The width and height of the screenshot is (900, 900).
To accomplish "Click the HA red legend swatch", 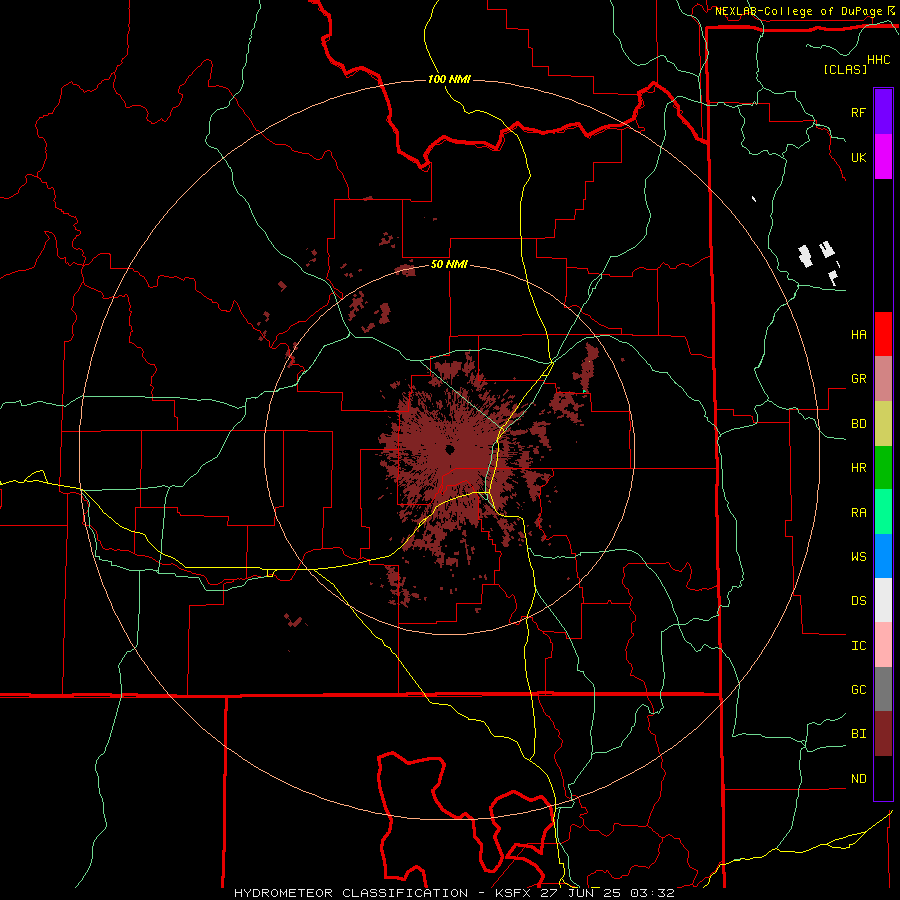I will [883, 334].
